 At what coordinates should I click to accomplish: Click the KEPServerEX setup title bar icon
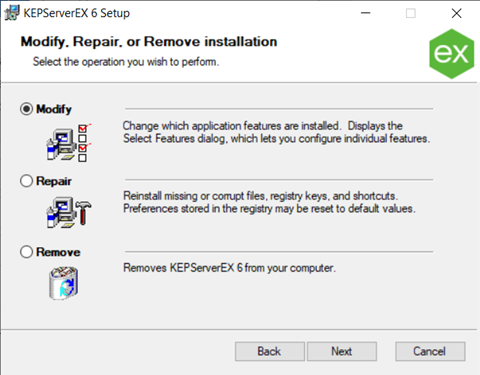click(12, 13)
